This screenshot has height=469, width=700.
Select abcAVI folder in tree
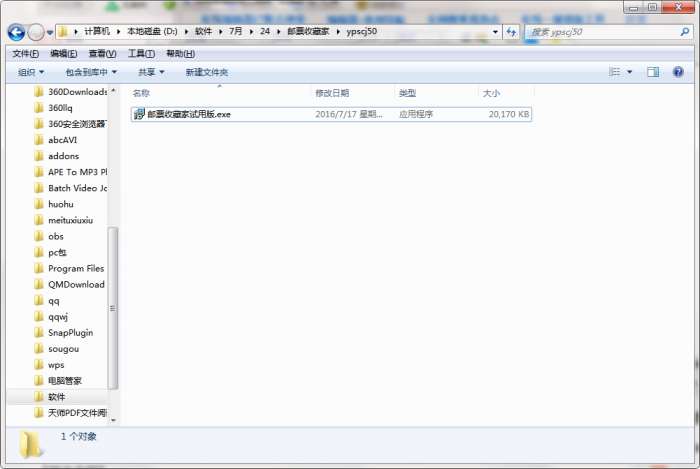pyautogui.click(x=62, y=140)
